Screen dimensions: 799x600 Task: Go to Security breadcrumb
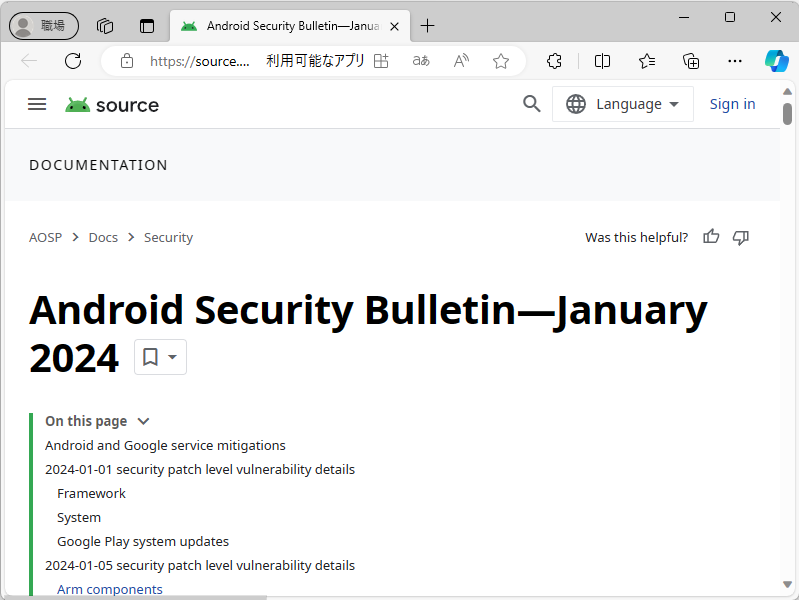168,238
